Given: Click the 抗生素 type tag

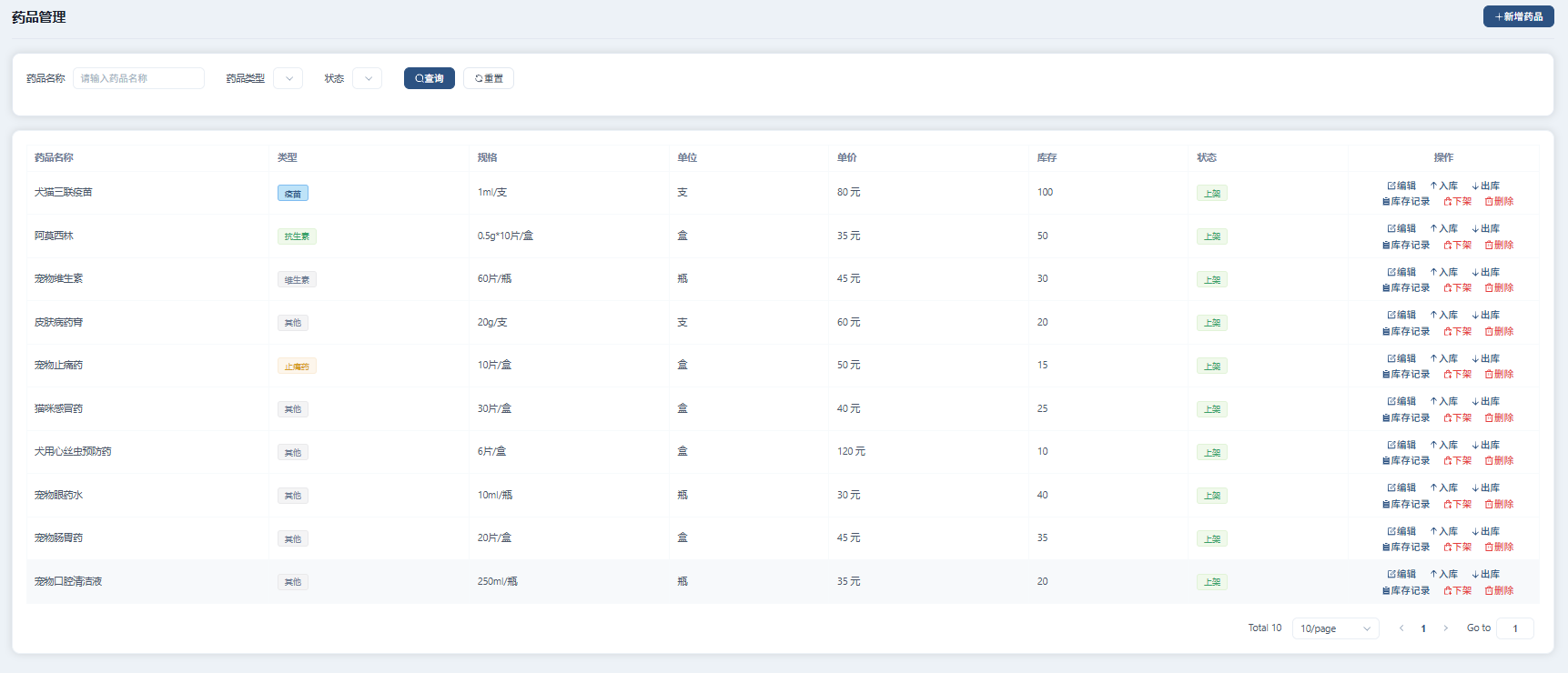Looking at the screenshot, I should click(297, 236).
